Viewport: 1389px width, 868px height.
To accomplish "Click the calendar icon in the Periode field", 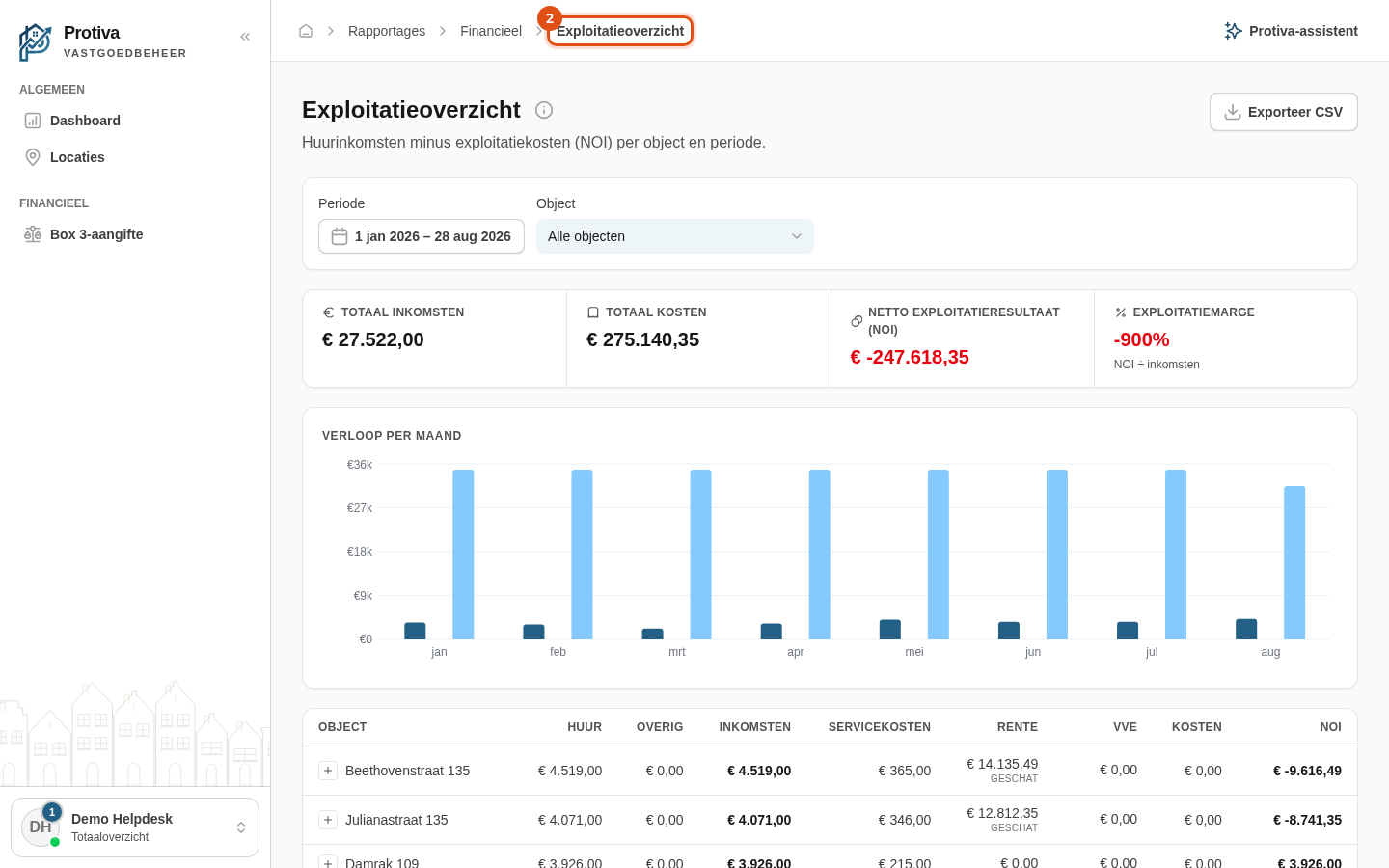I will (x=340, y=236).
